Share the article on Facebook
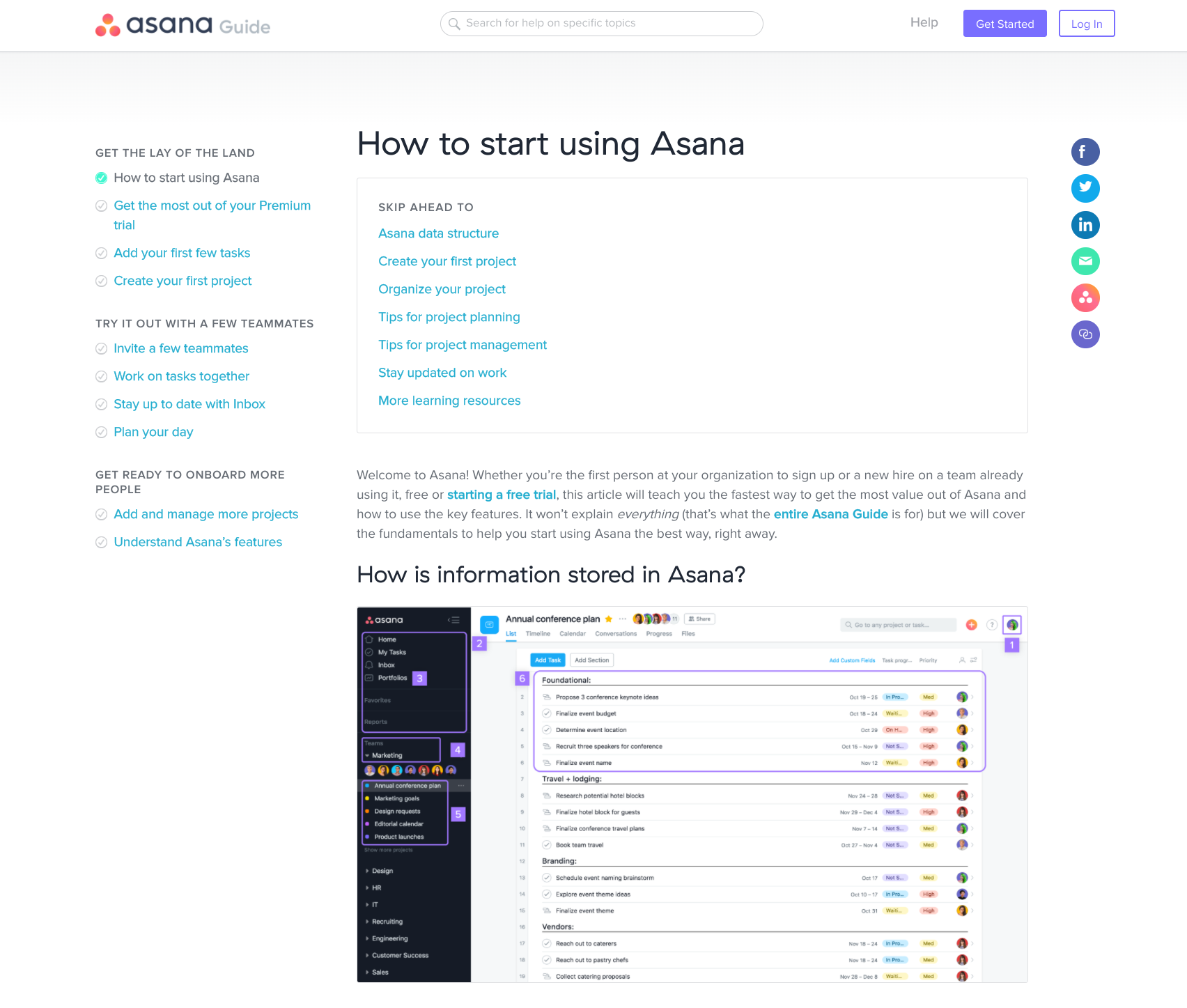Image resolution: width=1187 pixels, height=1008 pixels. 1085,152
